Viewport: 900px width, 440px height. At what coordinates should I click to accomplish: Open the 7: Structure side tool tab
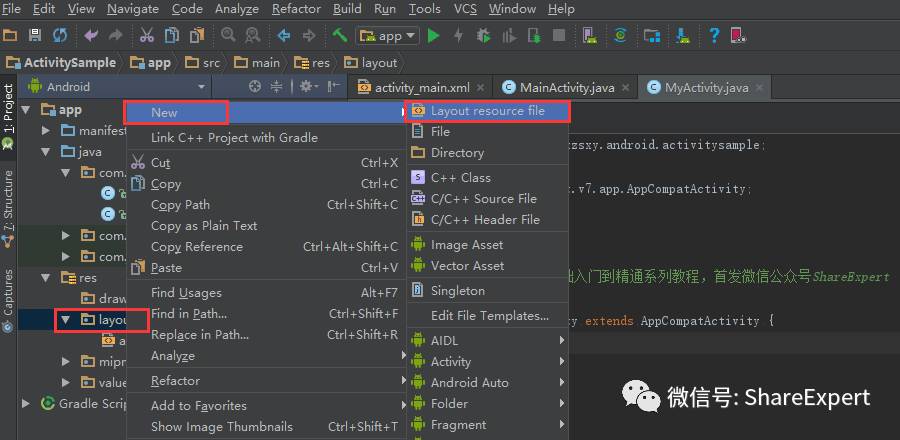(8, 209)
